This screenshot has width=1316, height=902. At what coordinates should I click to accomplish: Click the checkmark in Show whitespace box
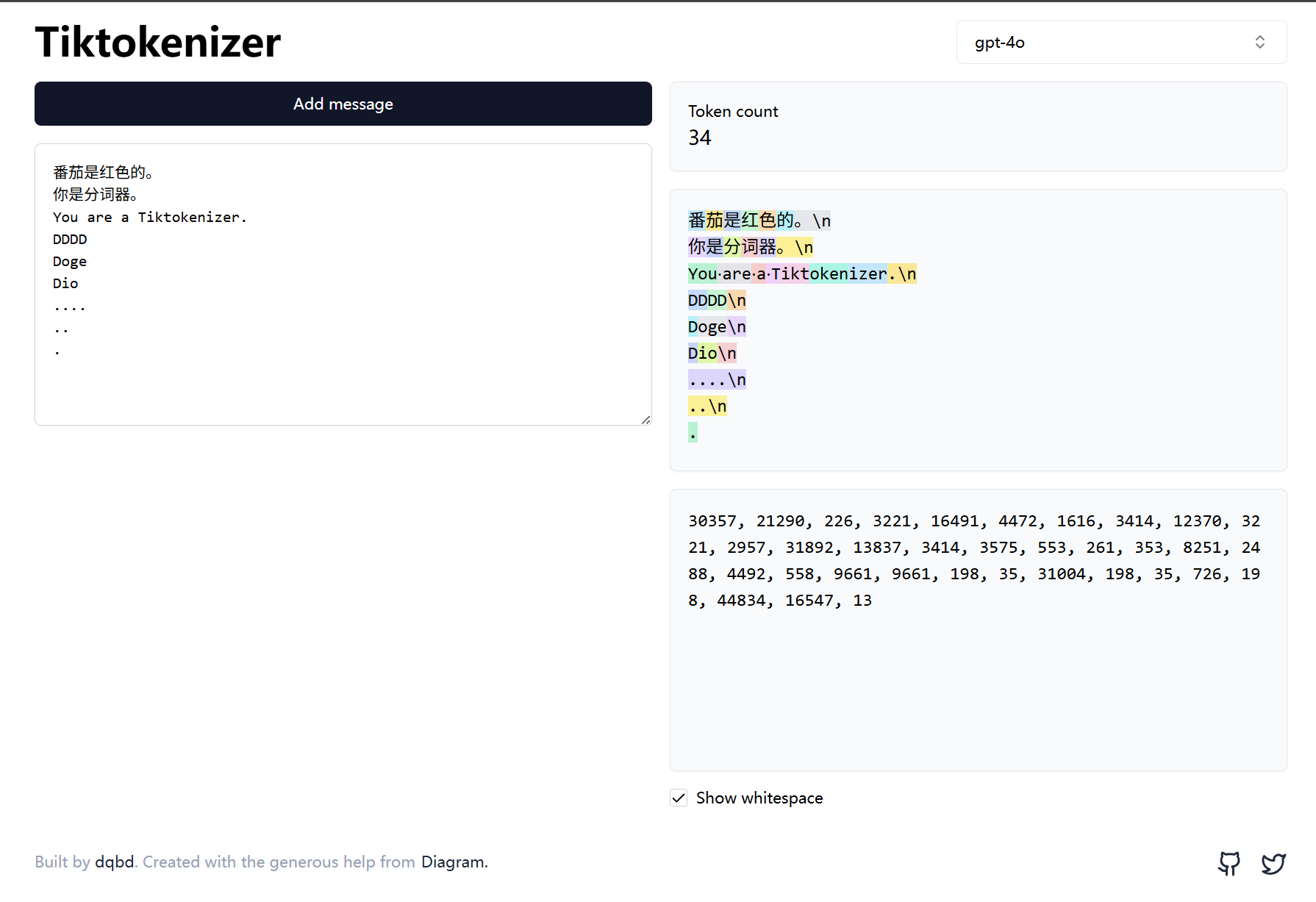[x=679, y=798]
